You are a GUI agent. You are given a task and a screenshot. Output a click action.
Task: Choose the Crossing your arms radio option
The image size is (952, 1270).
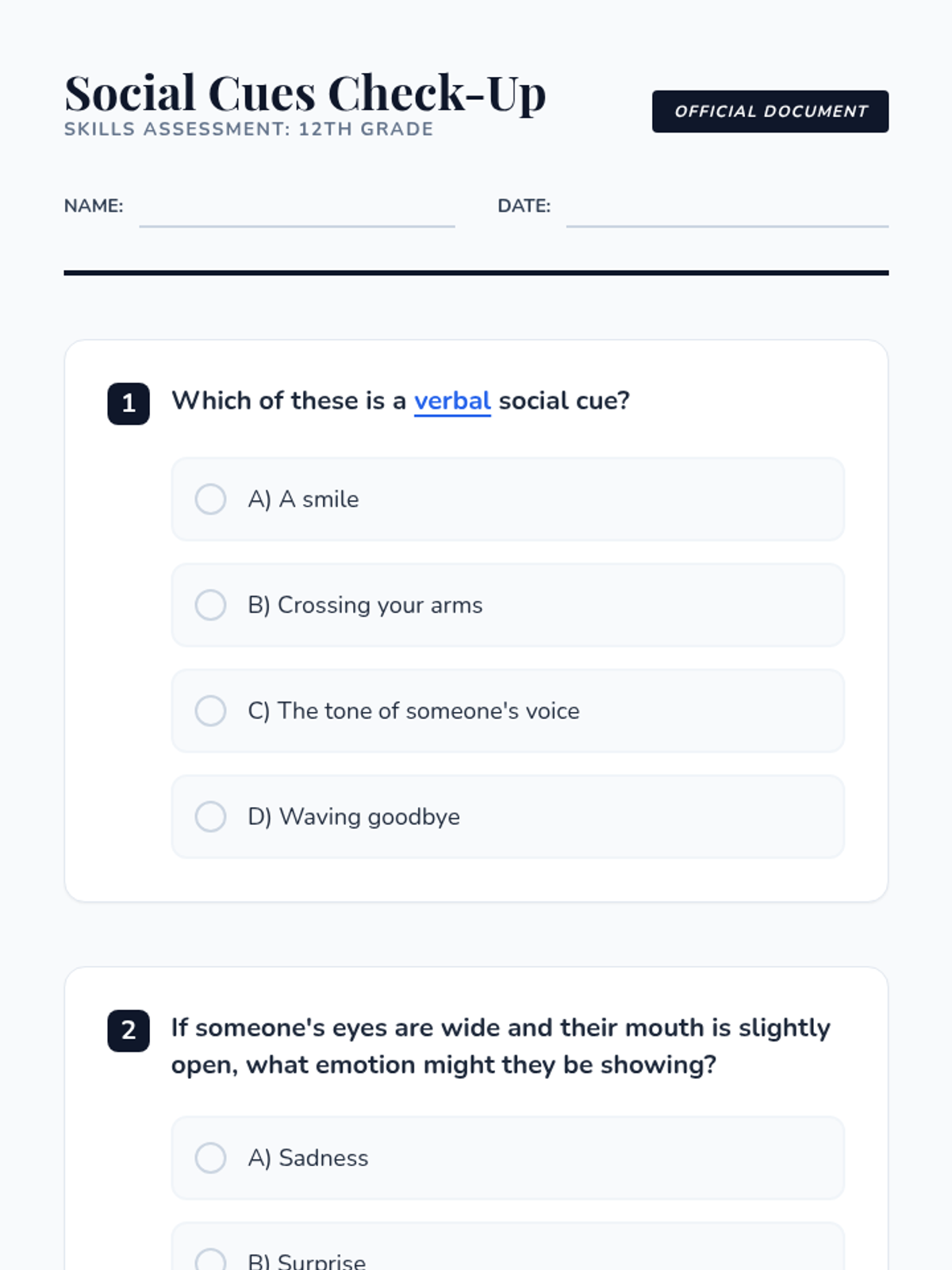pos(210,605)
